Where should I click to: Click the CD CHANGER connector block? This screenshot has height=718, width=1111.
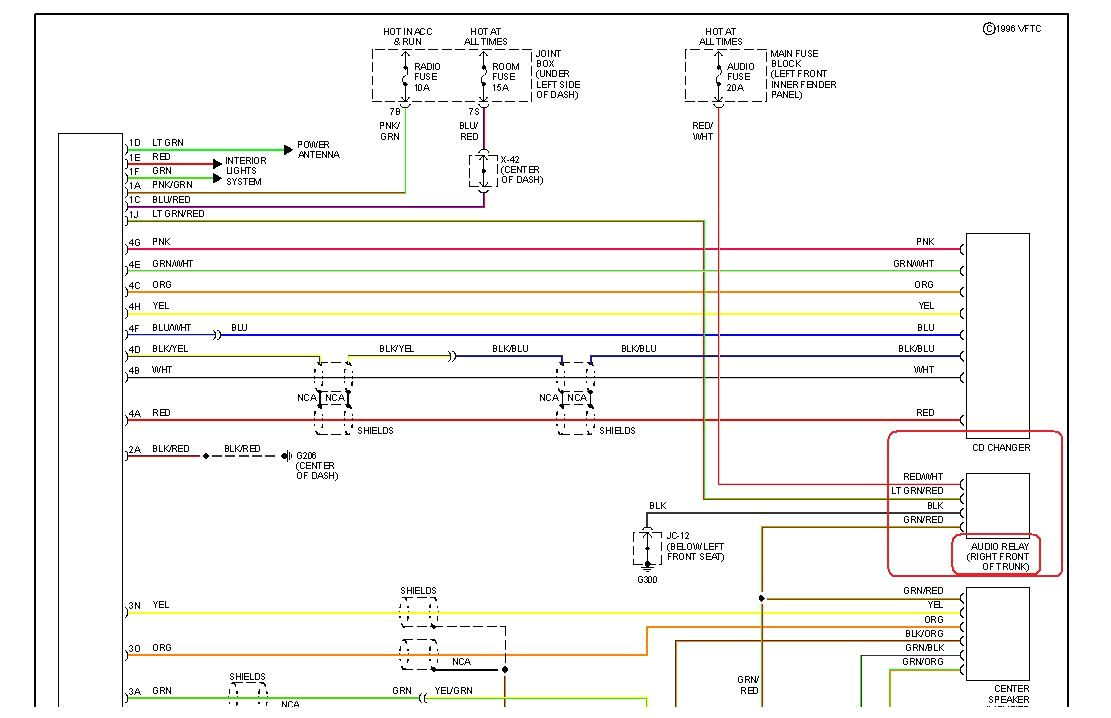click(x=995, y=330)
